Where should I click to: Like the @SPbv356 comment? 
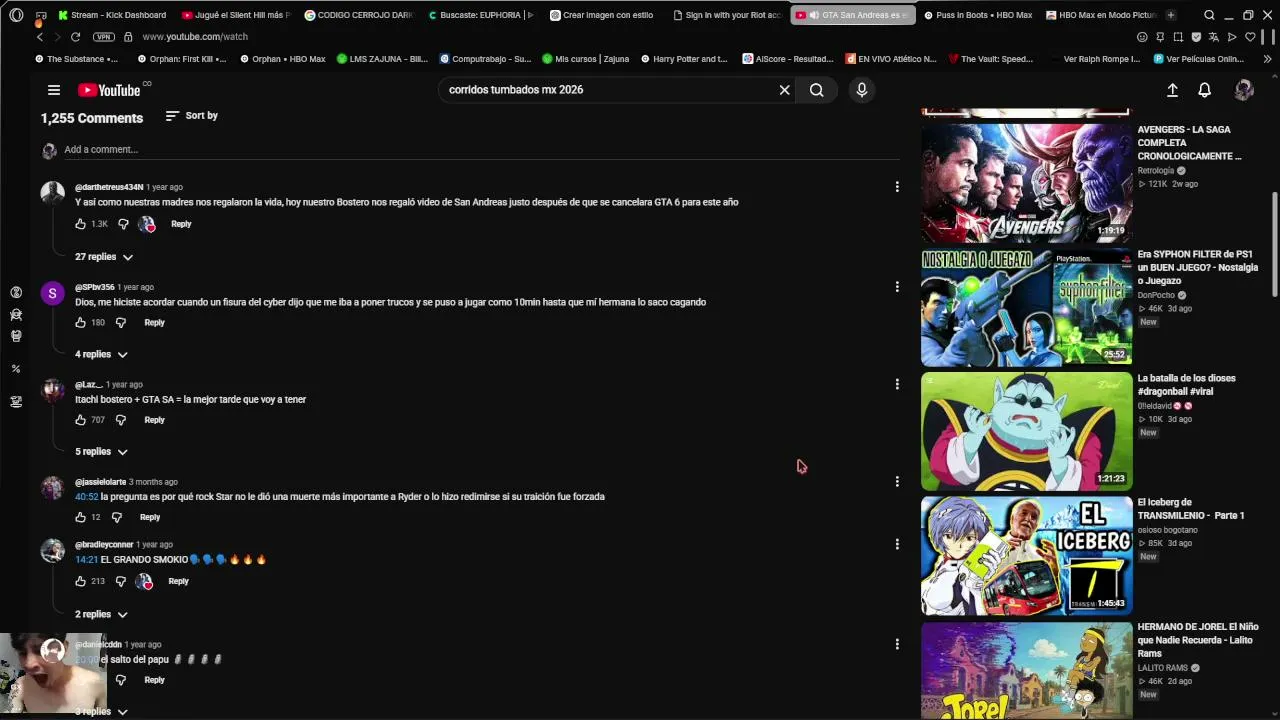coord(81,323)
